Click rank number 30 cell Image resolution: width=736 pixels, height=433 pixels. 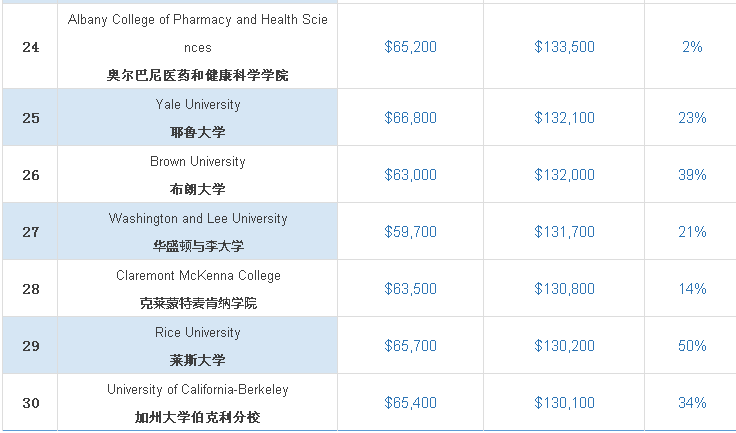(31, 403)
